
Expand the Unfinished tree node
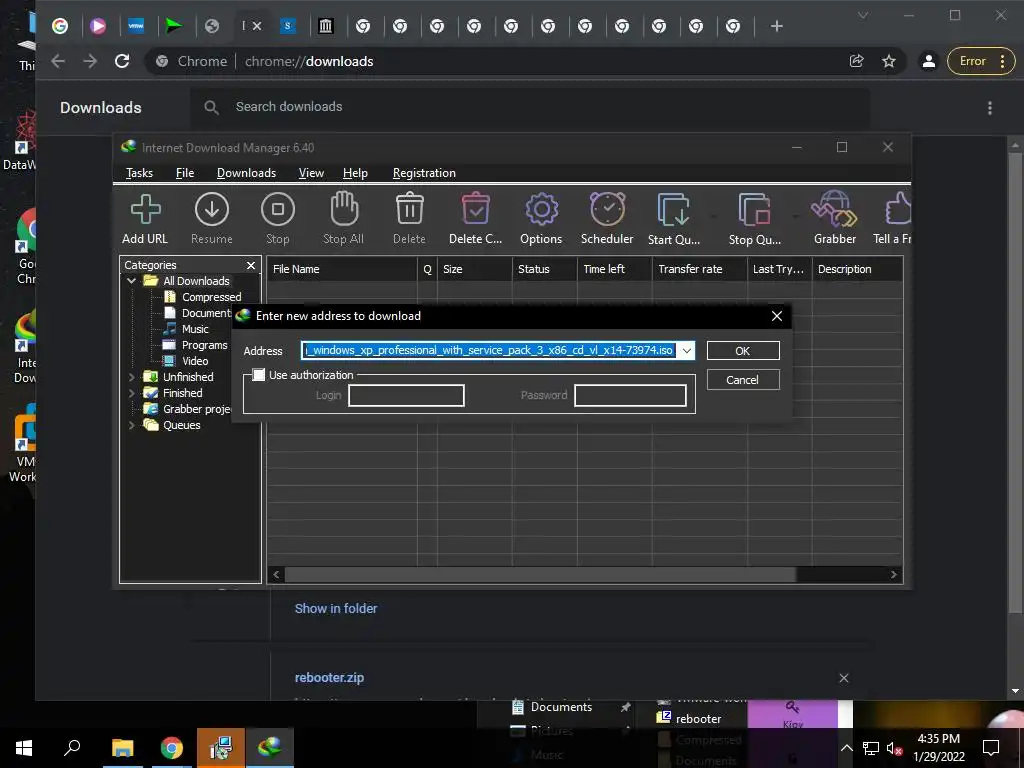tap(131, 377)
